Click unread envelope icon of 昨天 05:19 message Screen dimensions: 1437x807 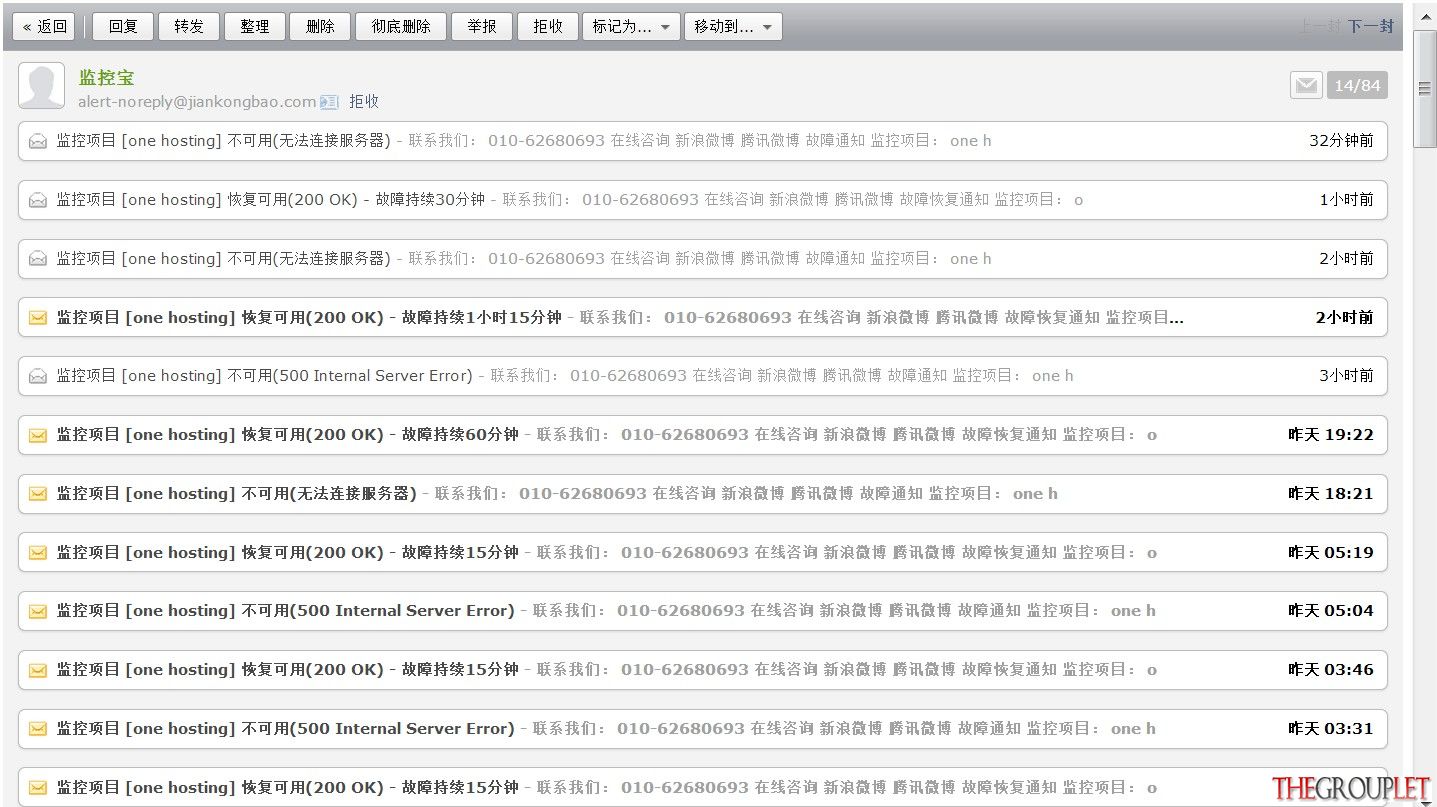click(x=38, y=553)
